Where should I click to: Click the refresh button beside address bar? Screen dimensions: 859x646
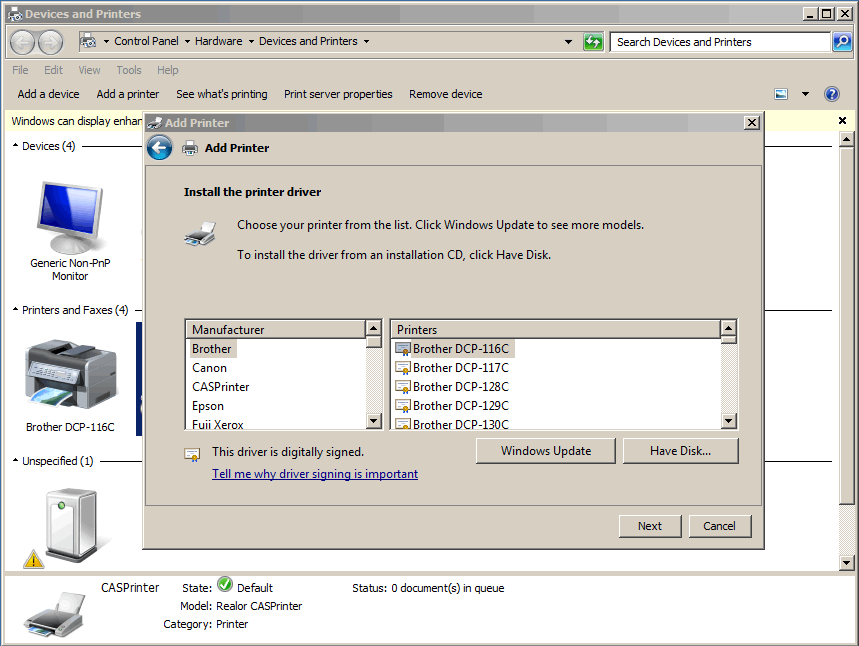(x=594, y=42)
